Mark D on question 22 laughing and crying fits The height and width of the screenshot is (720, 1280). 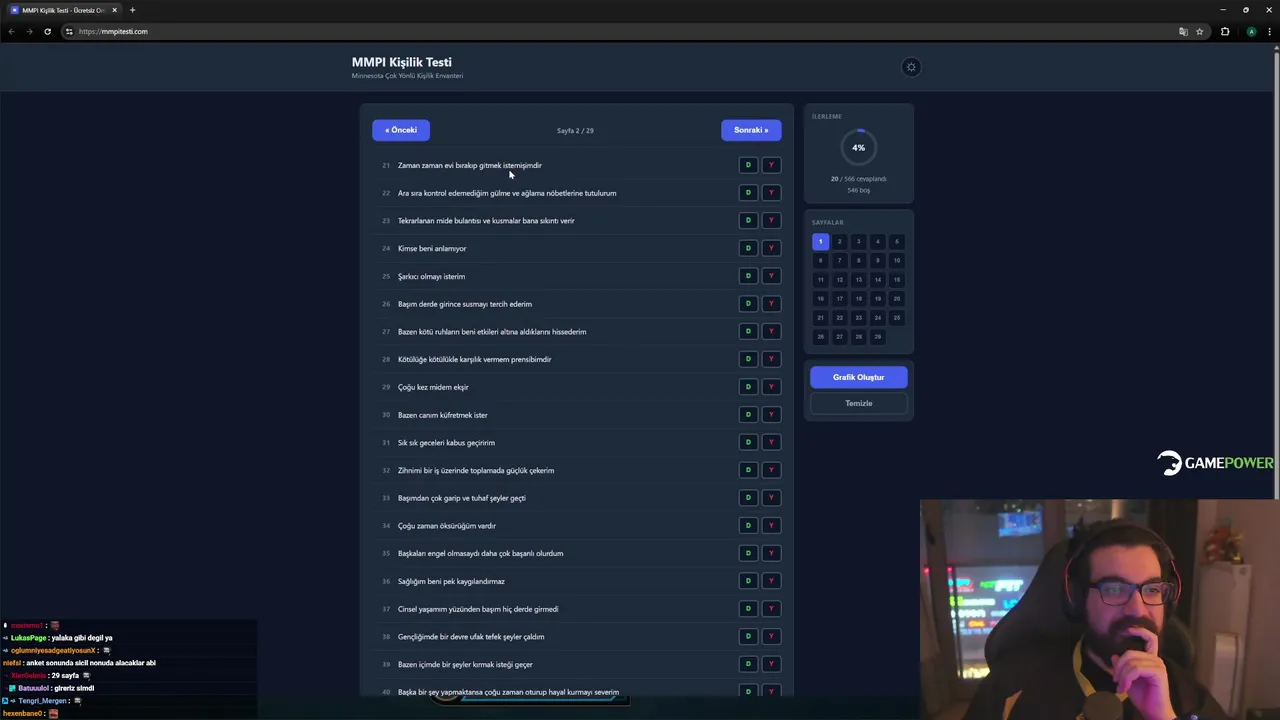[x=748, y=193]
